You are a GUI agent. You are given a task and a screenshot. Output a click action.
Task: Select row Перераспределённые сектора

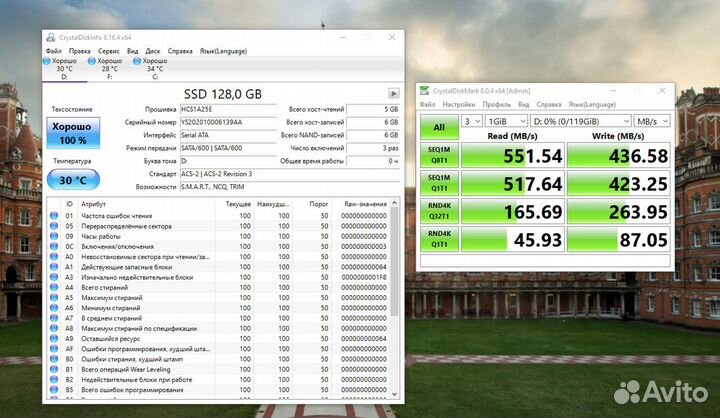pos(219,226)
